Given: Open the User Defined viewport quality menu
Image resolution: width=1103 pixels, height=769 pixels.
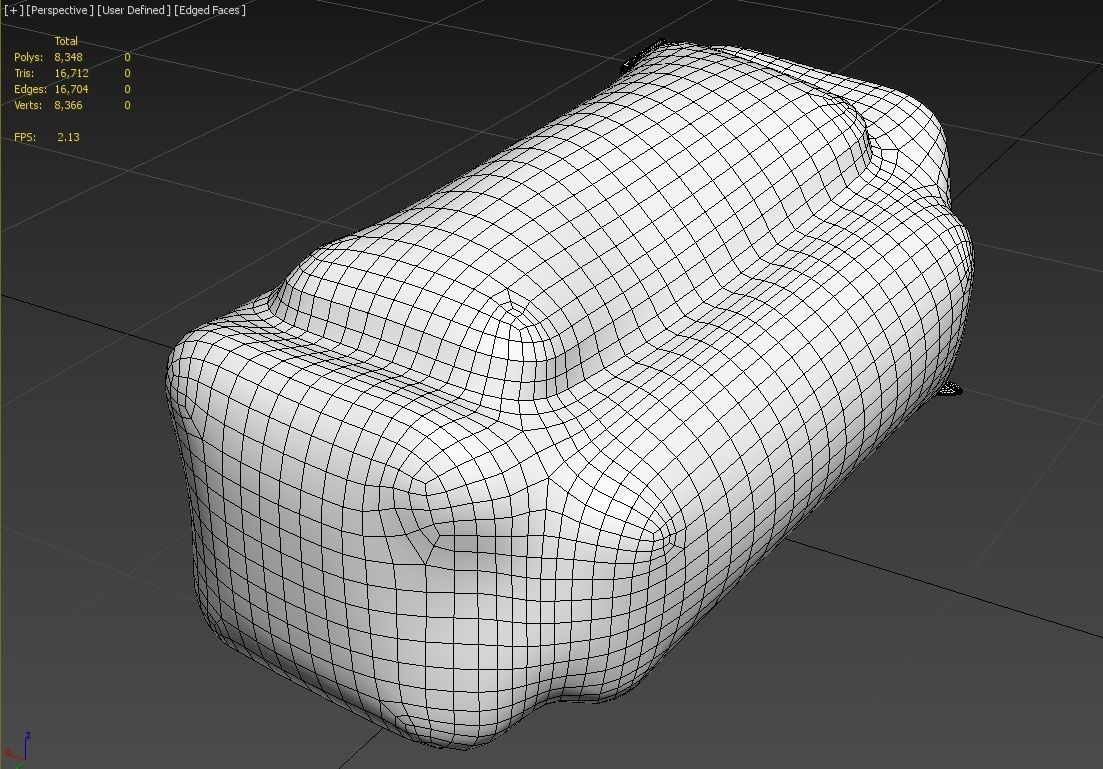Looking at the screenshot, I should [134, 11].
